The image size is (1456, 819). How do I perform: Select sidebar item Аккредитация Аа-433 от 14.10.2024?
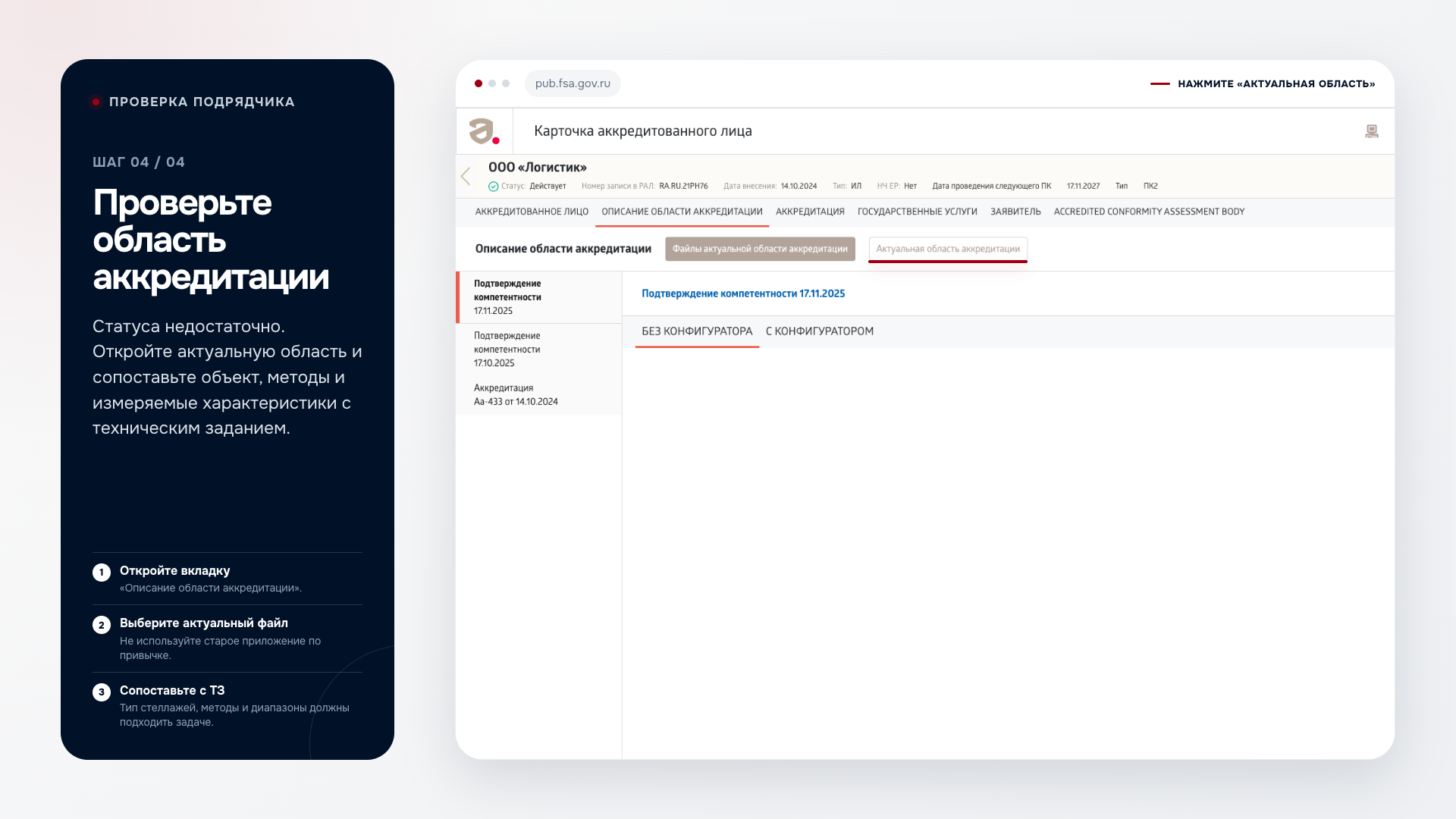pyautogui.click(x=539, y=395)
